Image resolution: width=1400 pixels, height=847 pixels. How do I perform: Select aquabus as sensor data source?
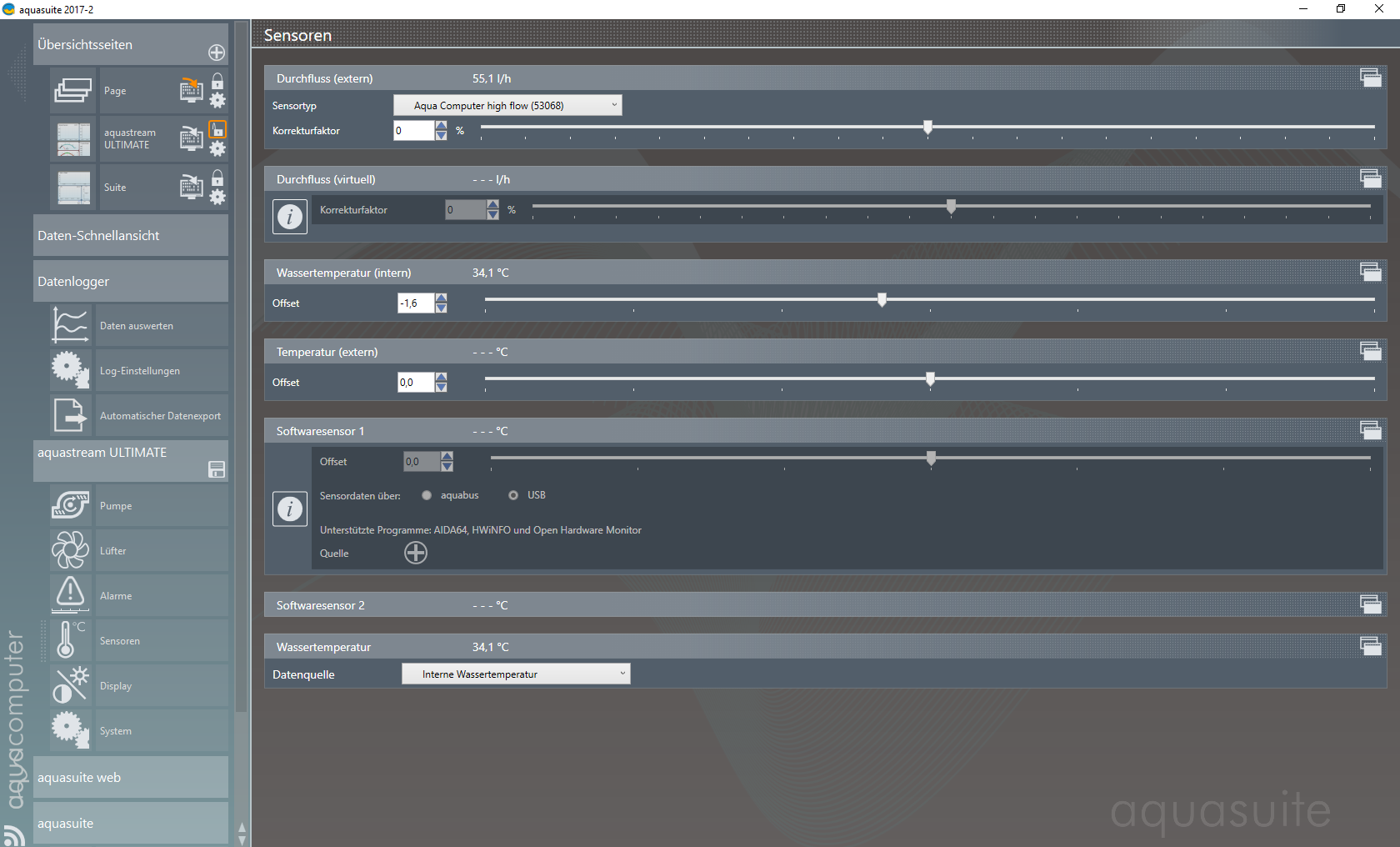pyautogui.click(x=427, y=495)
